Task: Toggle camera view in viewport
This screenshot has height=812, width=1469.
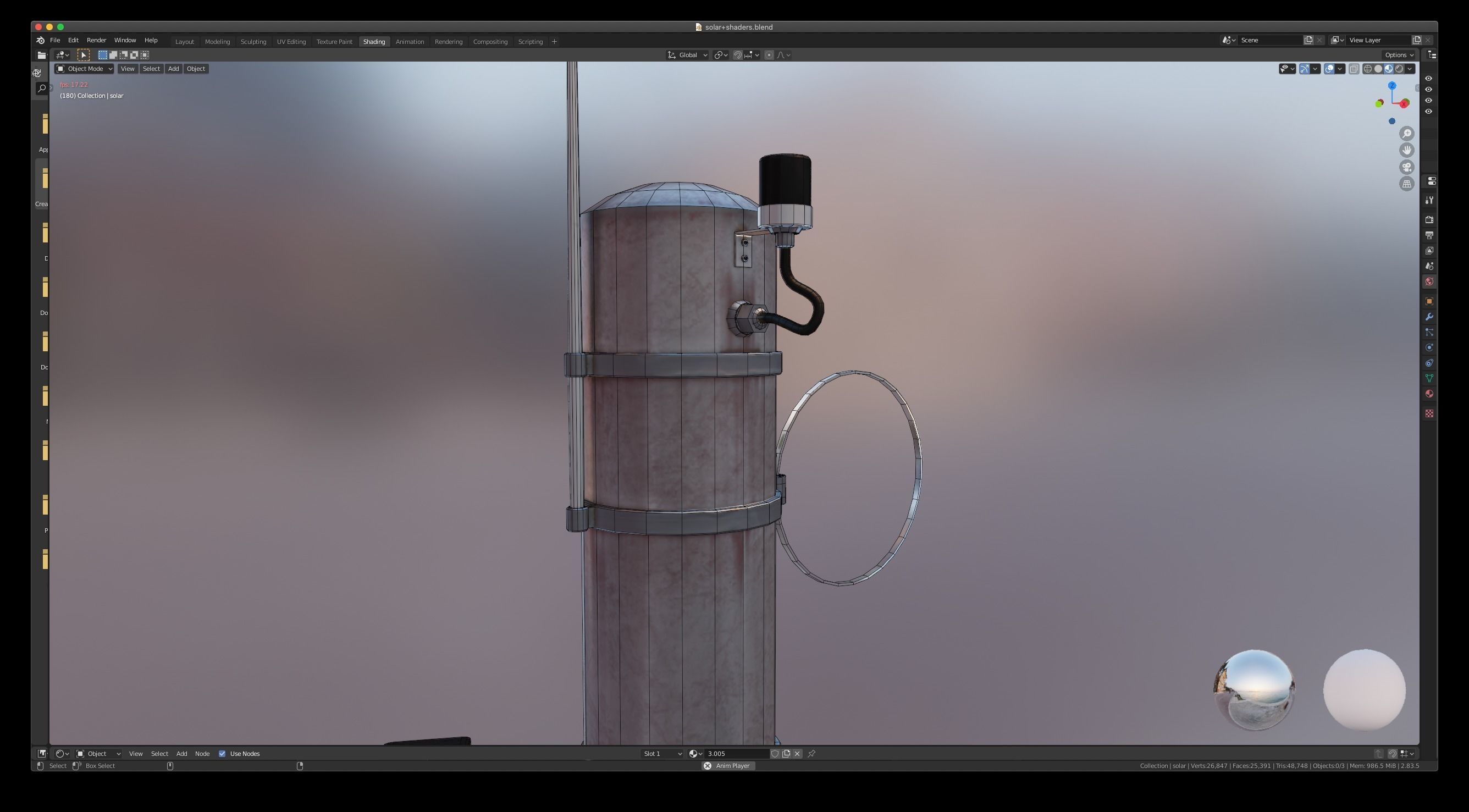Action: tap(1407, 167)
